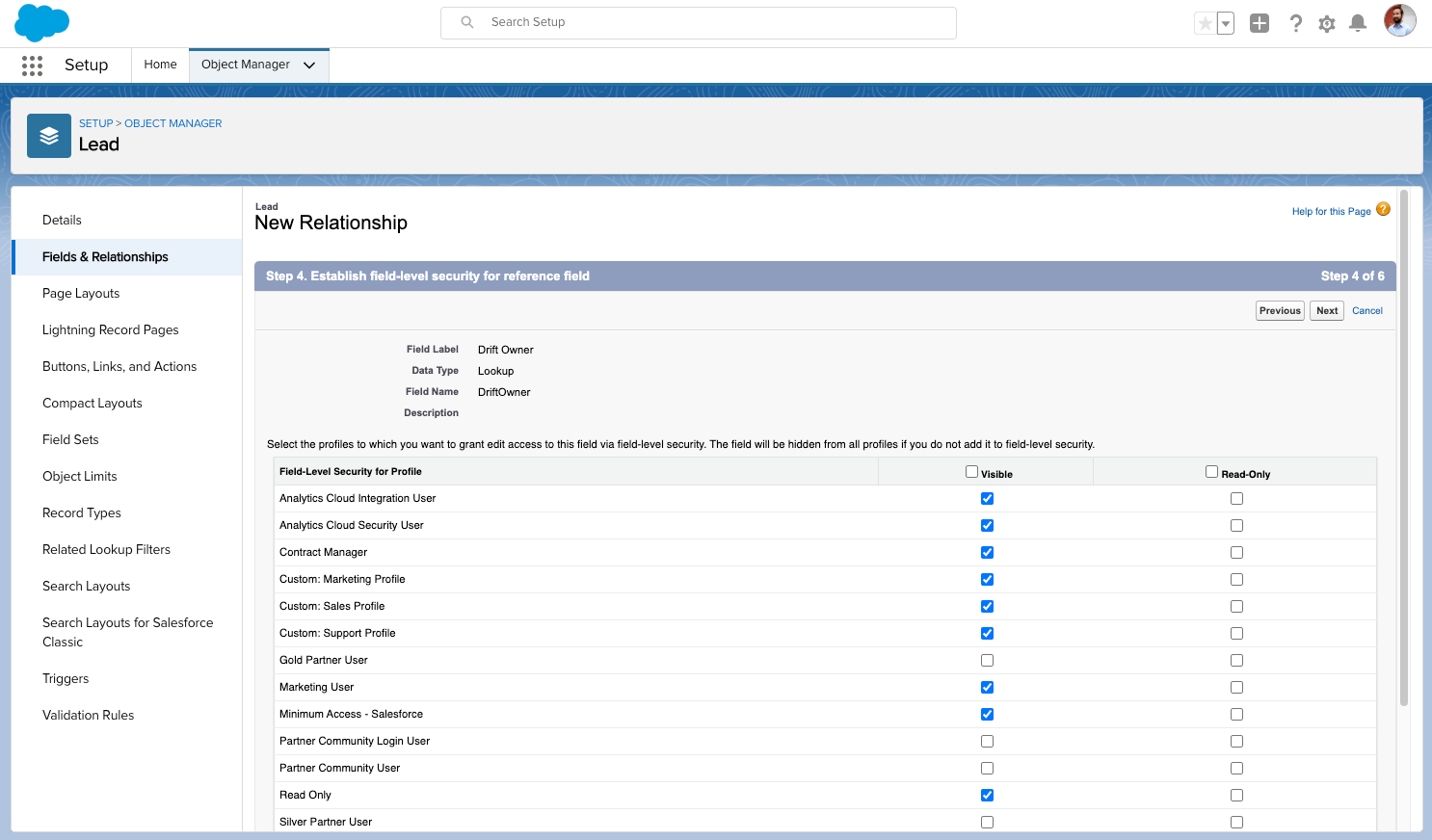
Task: Select Details in the sidebar
Action: (x=127, y=221)
